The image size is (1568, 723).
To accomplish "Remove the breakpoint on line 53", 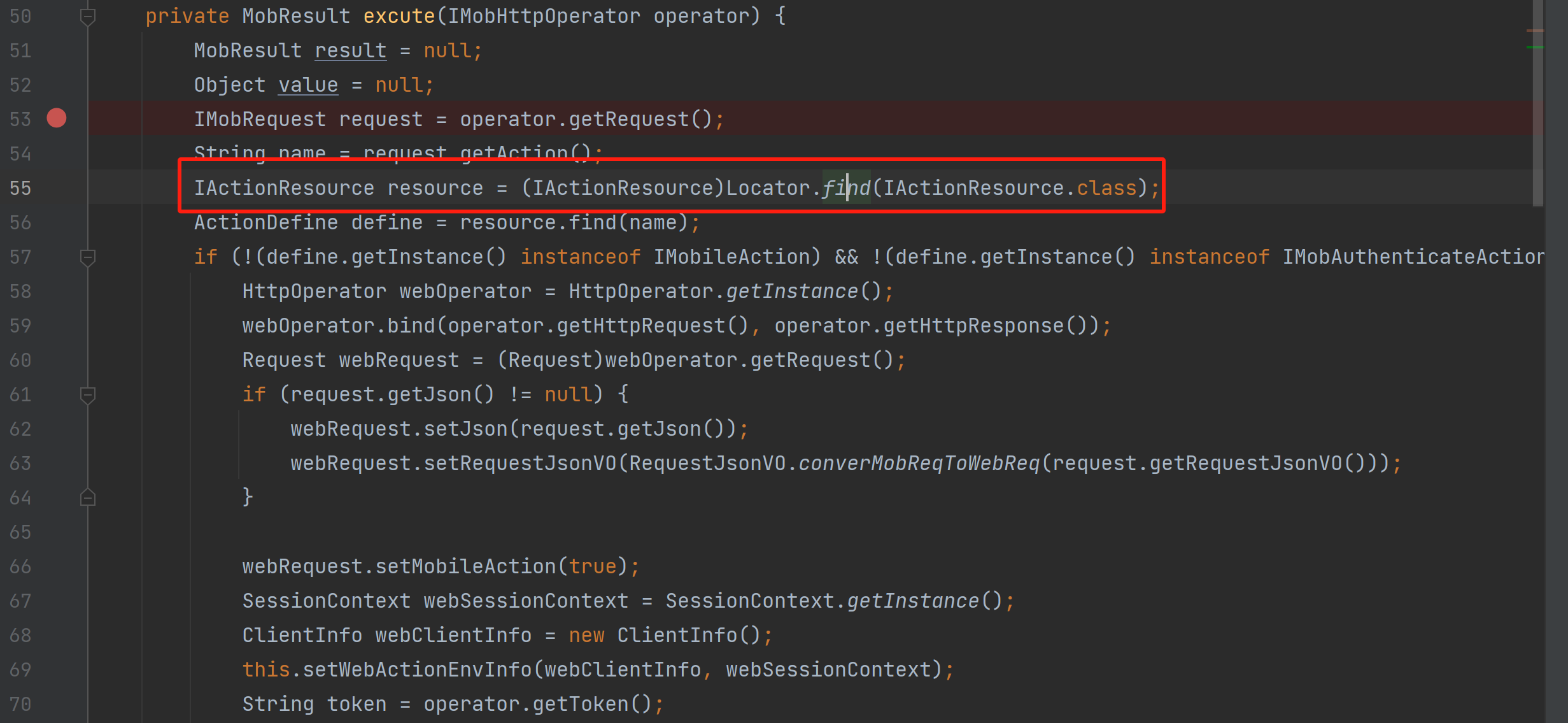I will (57, 118).
